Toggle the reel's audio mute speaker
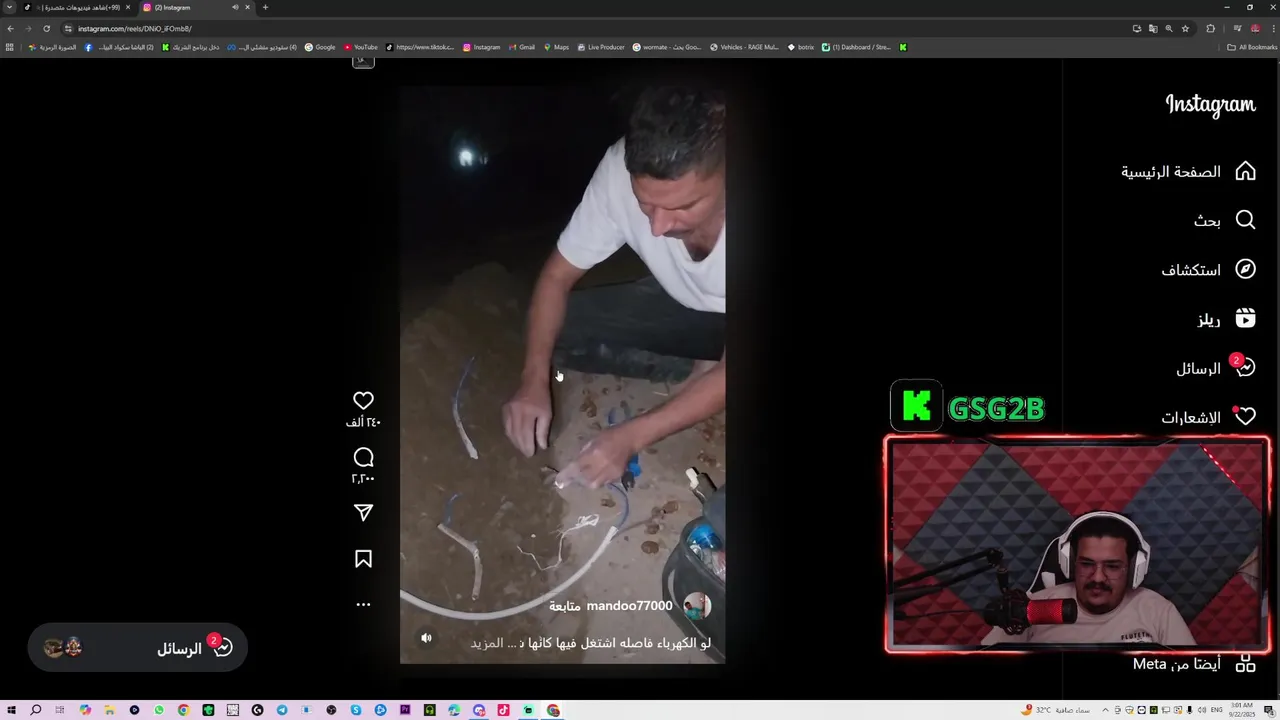The height and width of the screenshot is (720, 1280). click(x=426, y=637)
